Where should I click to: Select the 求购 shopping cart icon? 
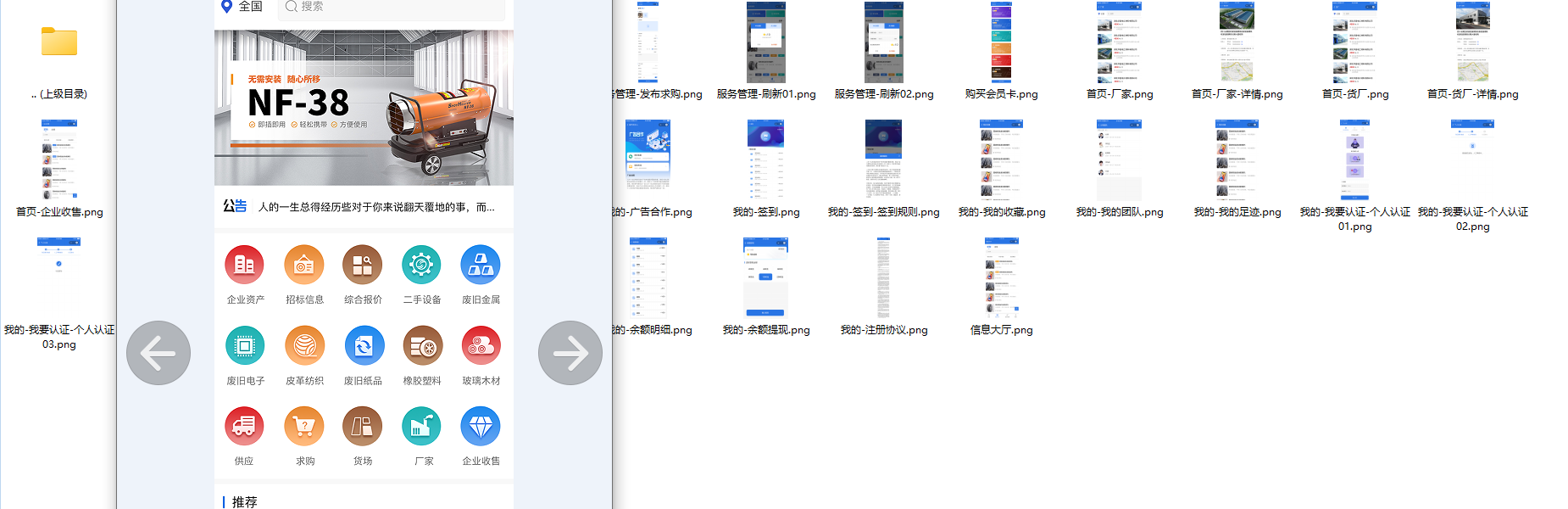point(303,427)
